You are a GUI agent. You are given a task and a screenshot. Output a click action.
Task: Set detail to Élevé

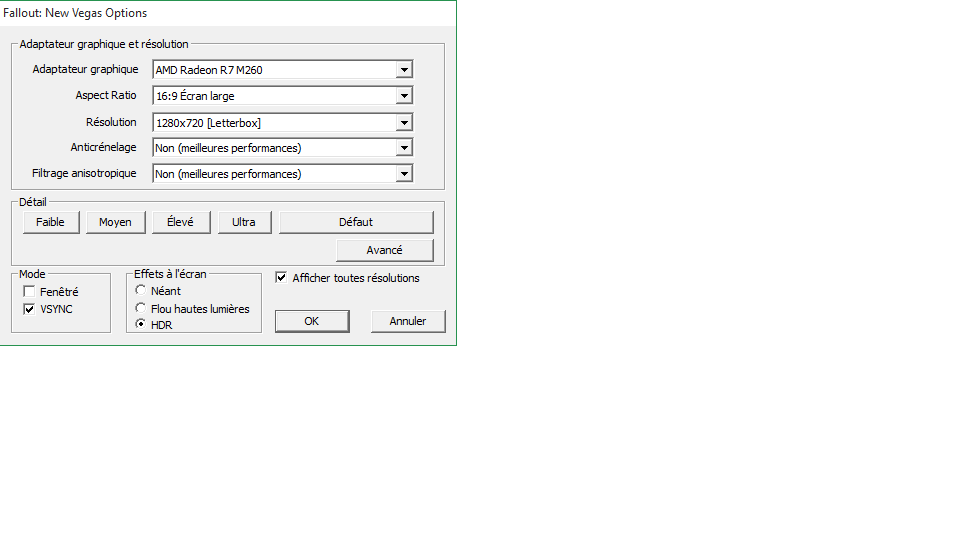(181, 222)
